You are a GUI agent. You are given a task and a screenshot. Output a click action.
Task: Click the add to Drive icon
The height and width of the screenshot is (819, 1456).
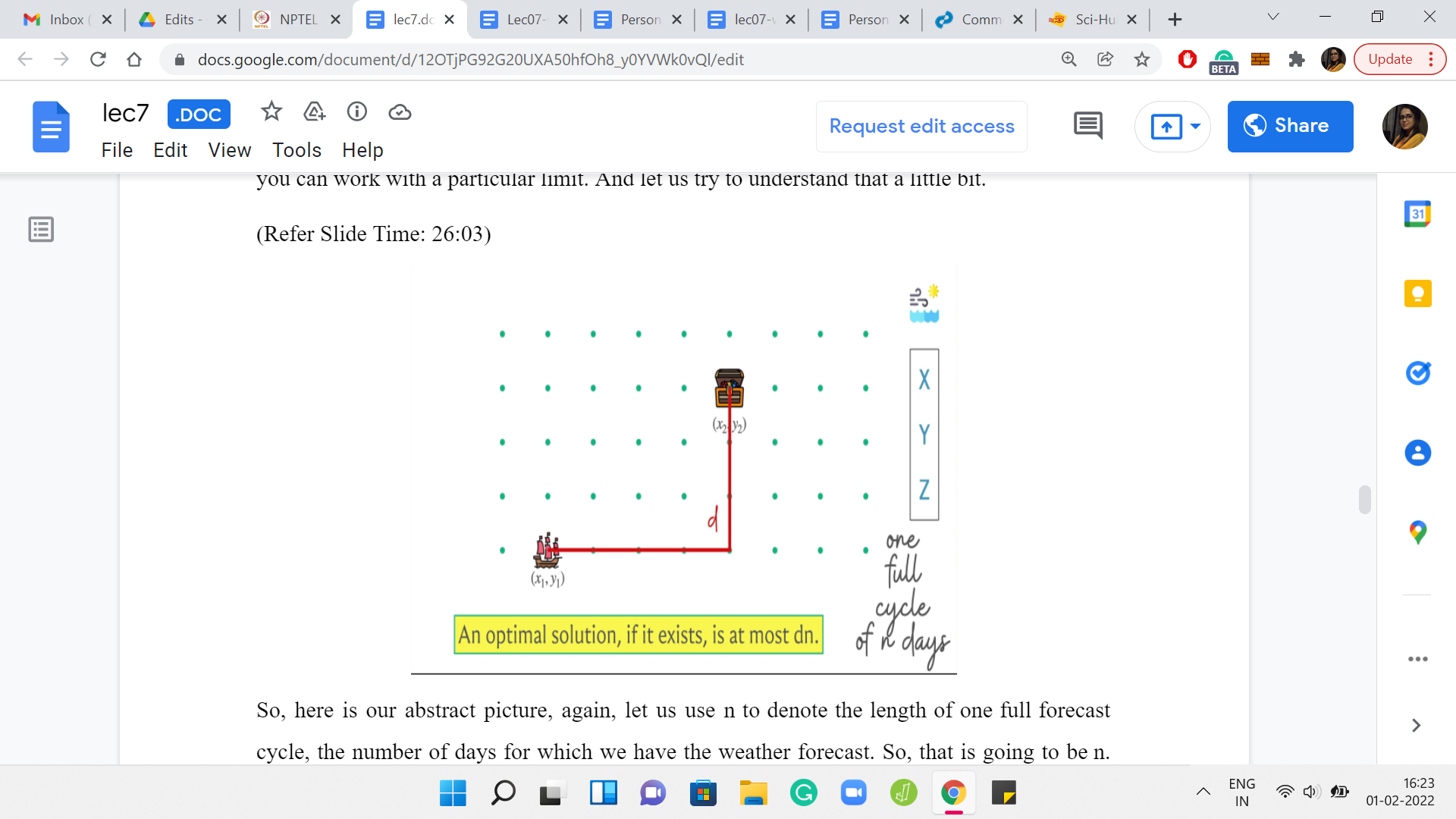pos(314,112)
